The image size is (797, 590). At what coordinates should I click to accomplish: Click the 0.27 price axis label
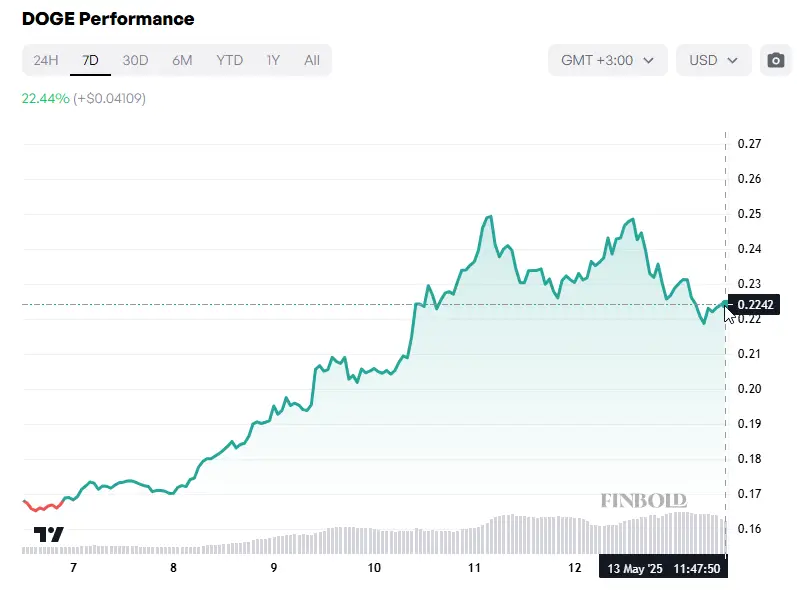pyautogui.click(x=749, y=144)
